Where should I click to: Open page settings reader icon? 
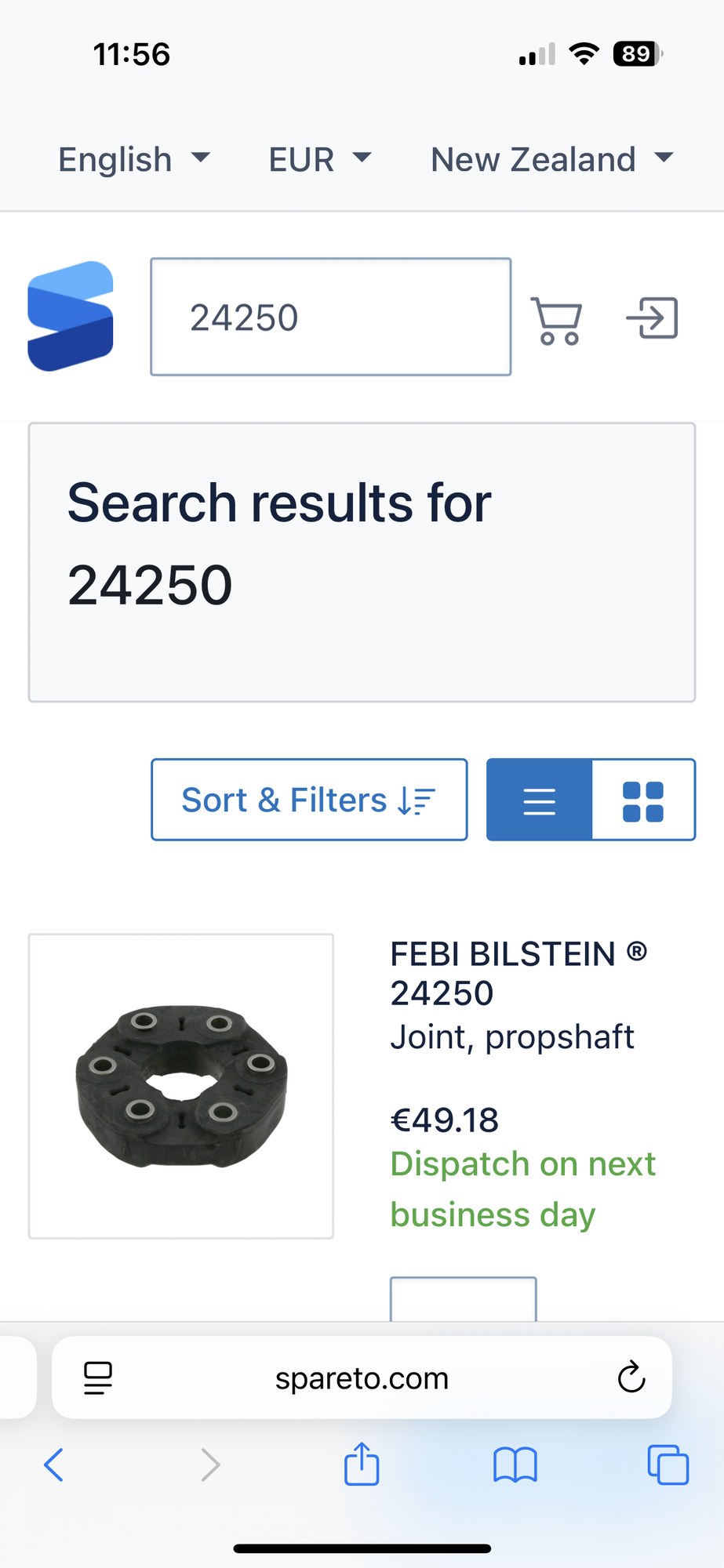pos(98,1377)
